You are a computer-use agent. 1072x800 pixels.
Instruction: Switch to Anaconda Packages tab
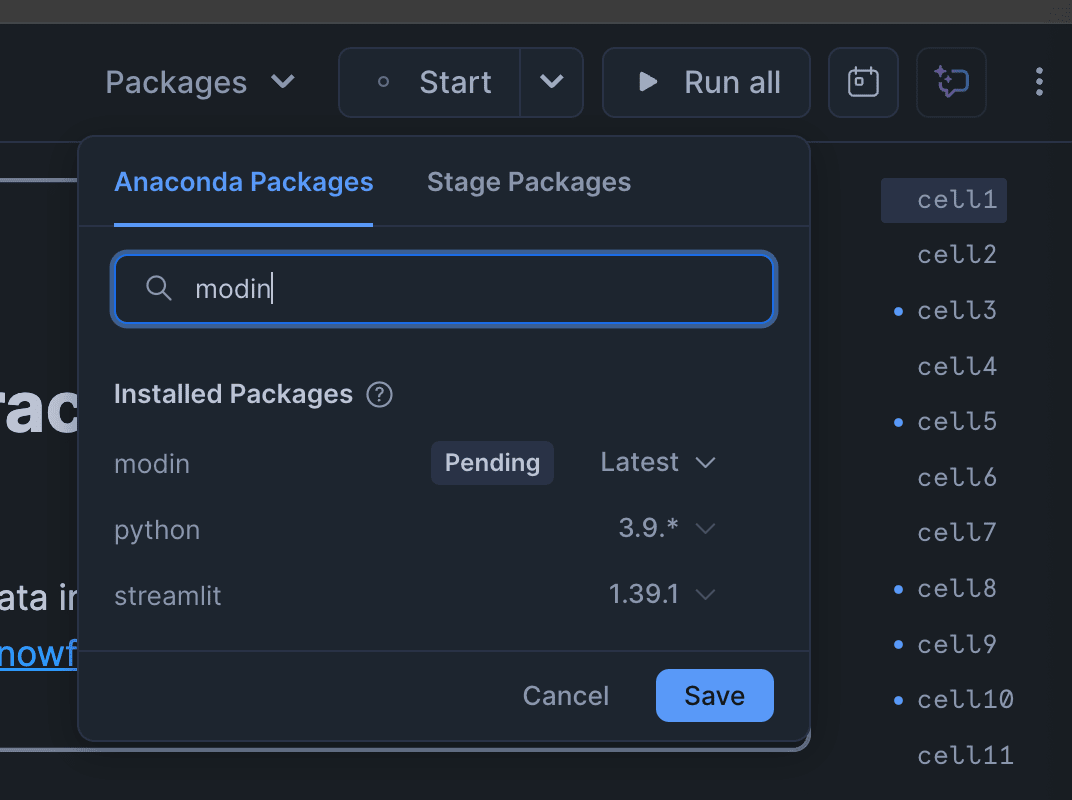pos(243,182)
